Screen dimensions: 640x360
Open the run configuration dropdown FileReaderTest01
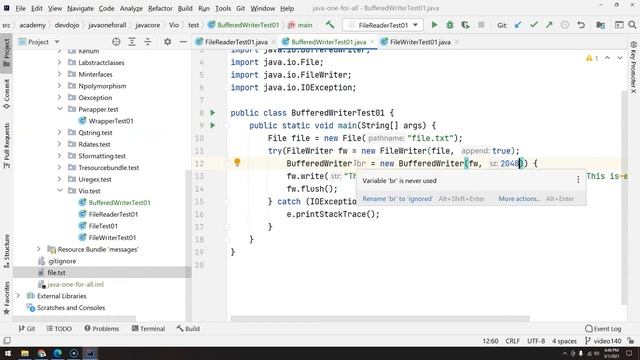coord(382,25)
